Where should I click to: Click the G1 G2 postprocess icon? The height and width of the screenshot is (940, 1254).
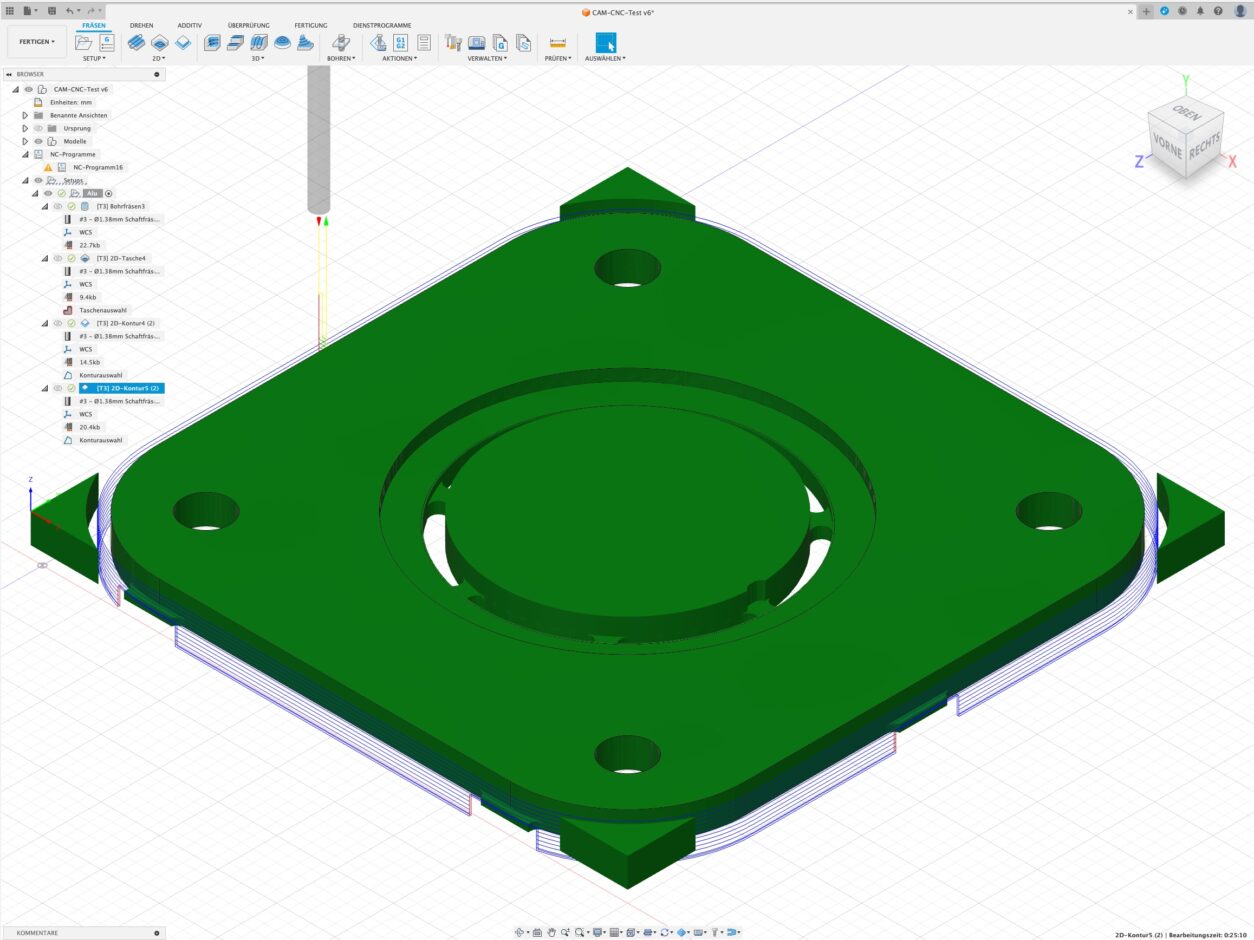click(401, 42)
